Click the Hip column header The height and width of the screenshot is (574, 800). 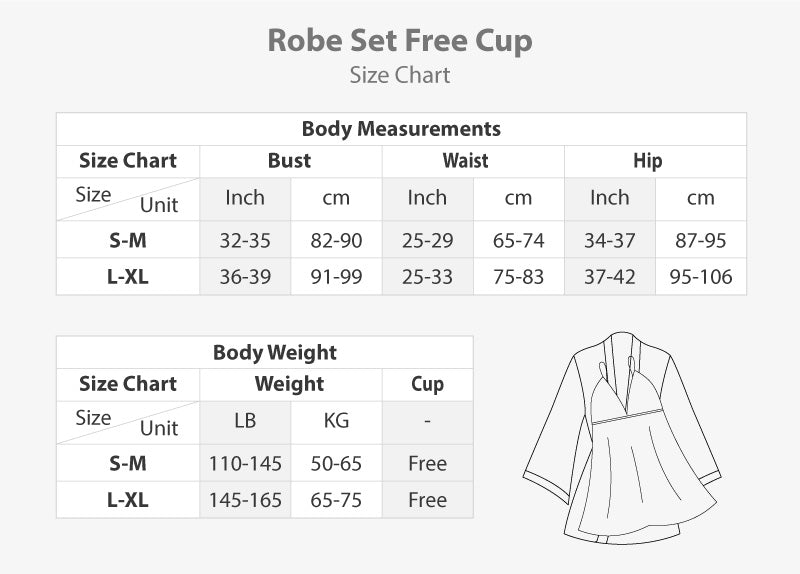click(648, 161)
